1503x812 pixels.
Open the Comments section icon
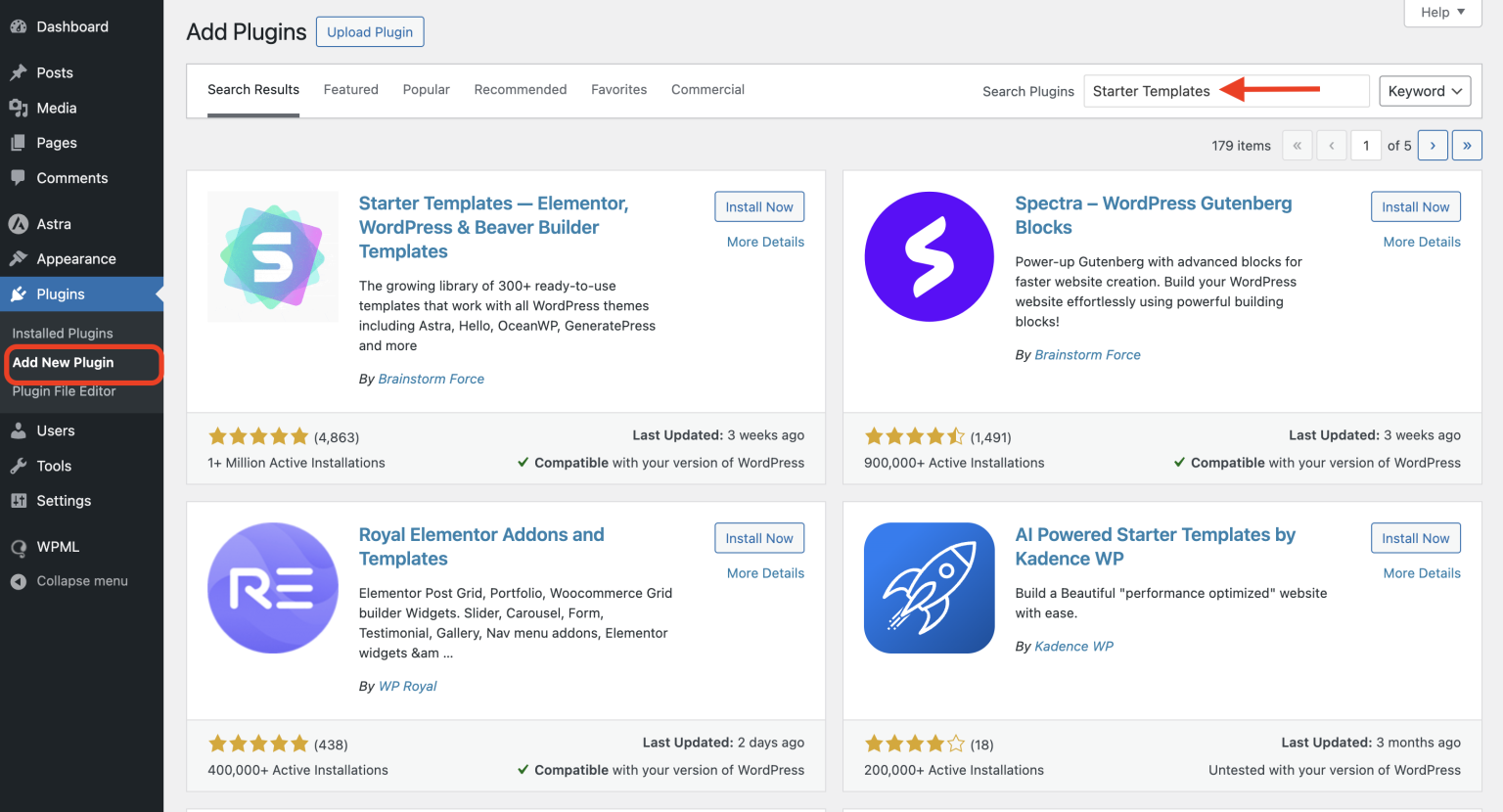click(20, 177)
